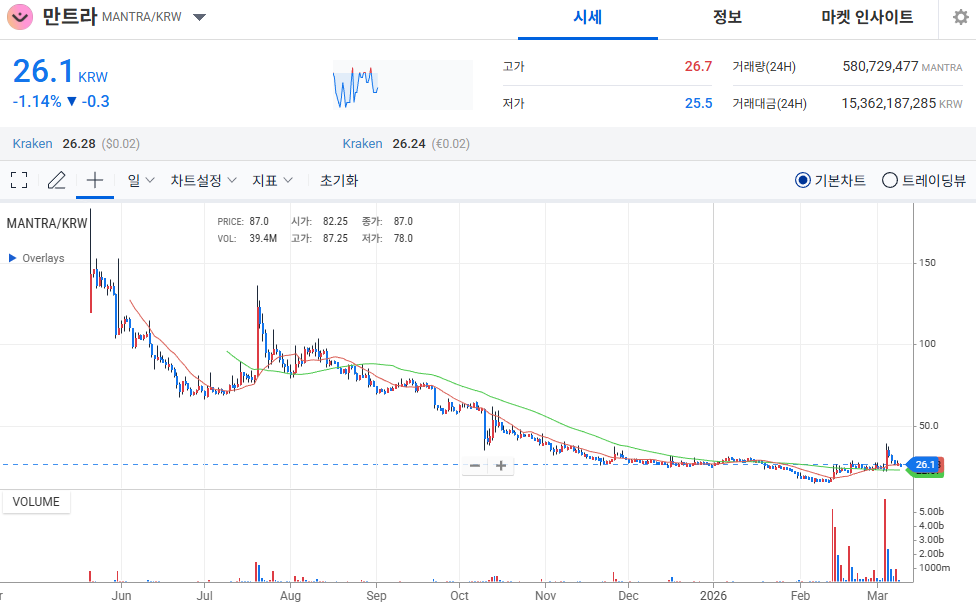Click the MANTRA coin logo icon

[20, 17]
